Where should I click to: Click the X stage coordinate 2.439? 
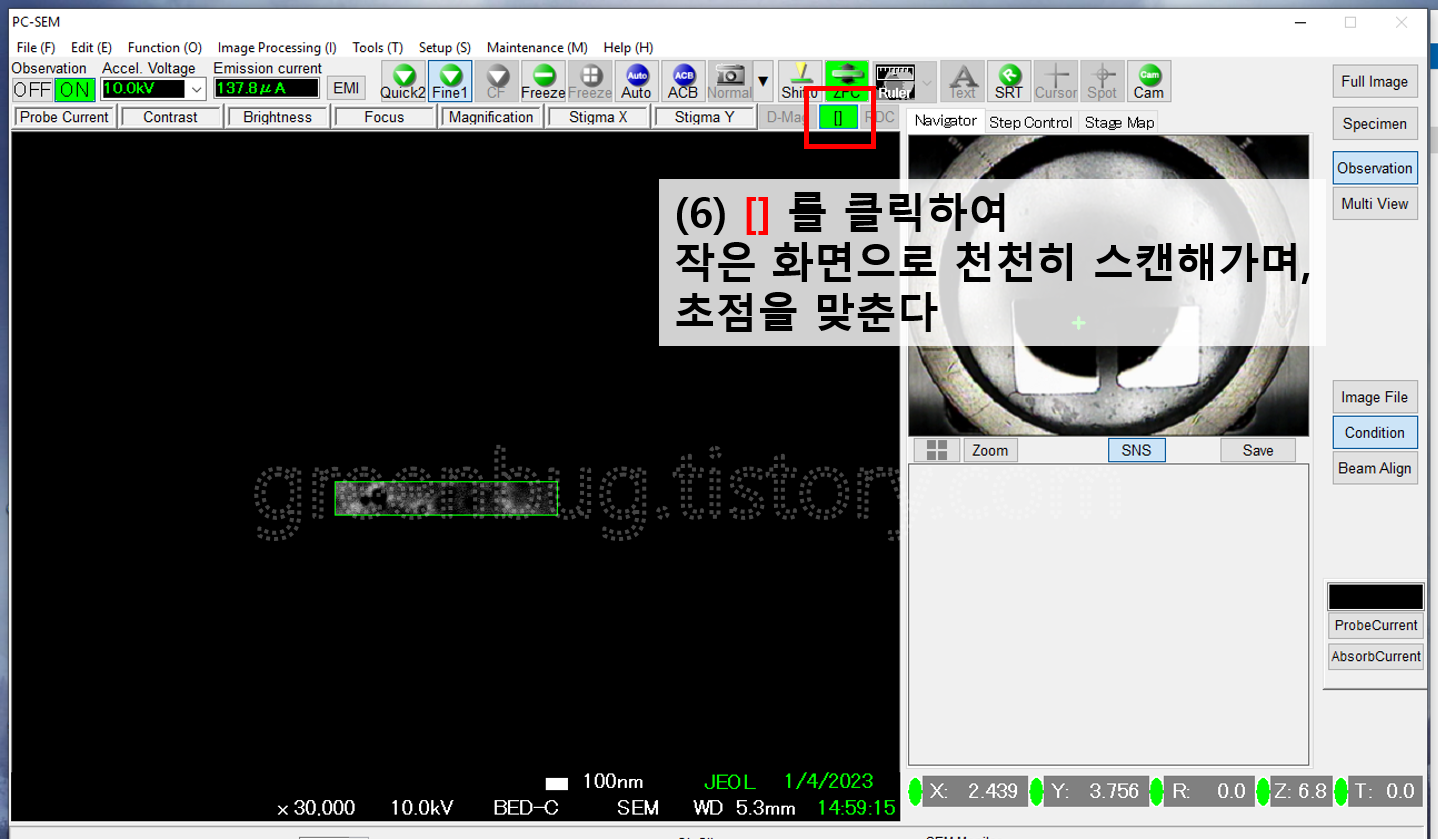pos(994,791)
